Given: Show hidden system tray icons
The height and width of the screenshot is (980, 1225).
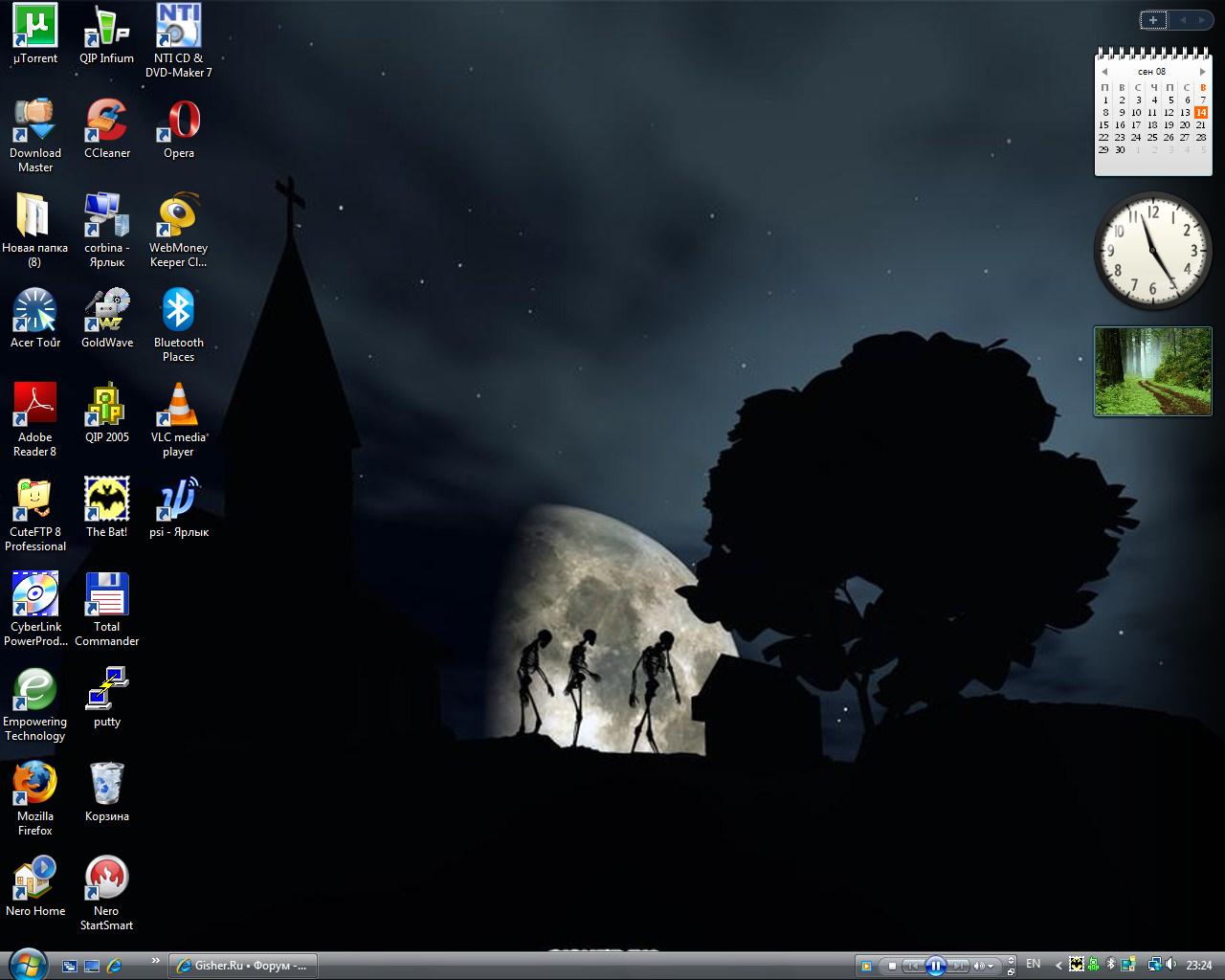Looking at the screenshot, I should click(1058, 965).
